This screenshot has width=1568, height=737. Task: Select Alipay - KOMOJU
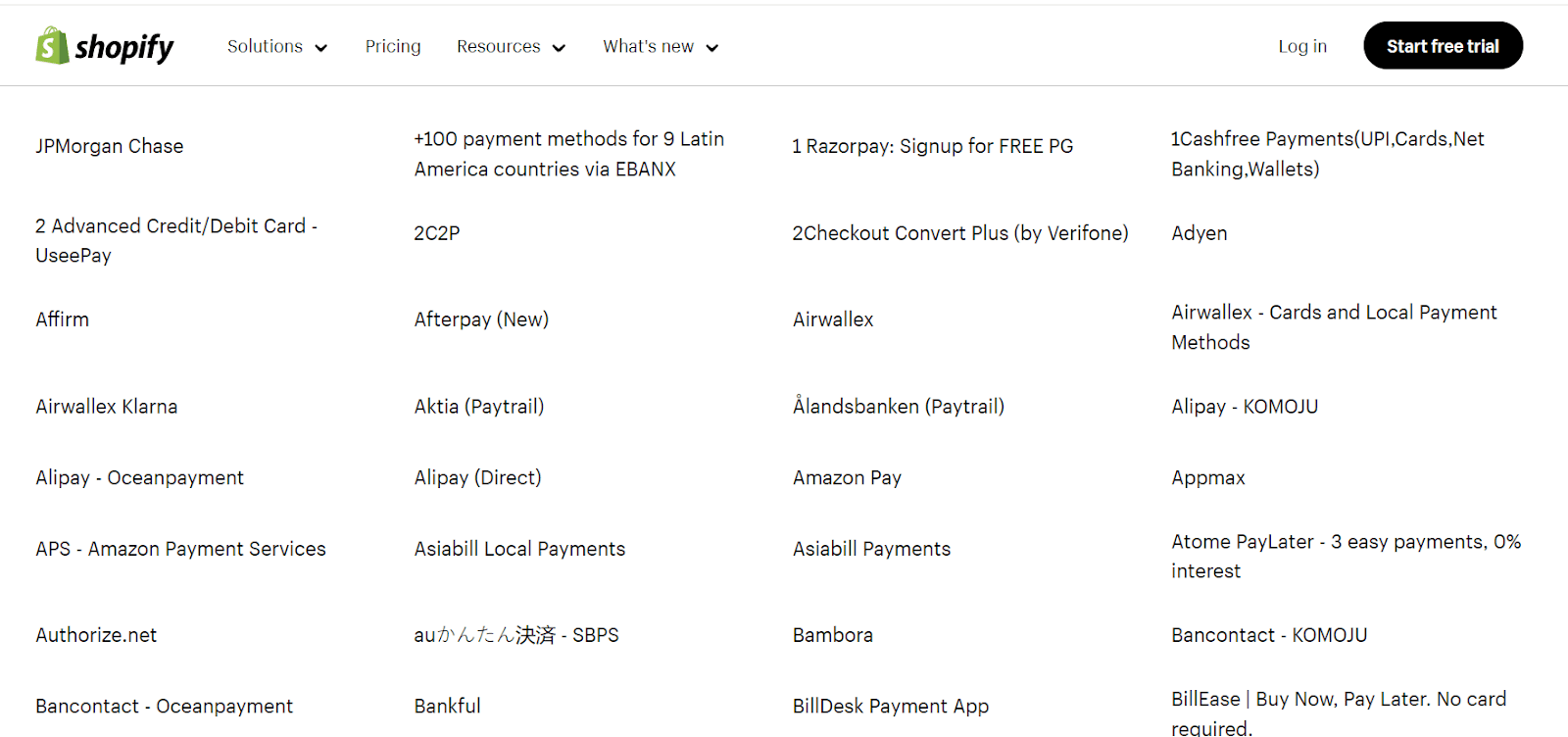1245,407
